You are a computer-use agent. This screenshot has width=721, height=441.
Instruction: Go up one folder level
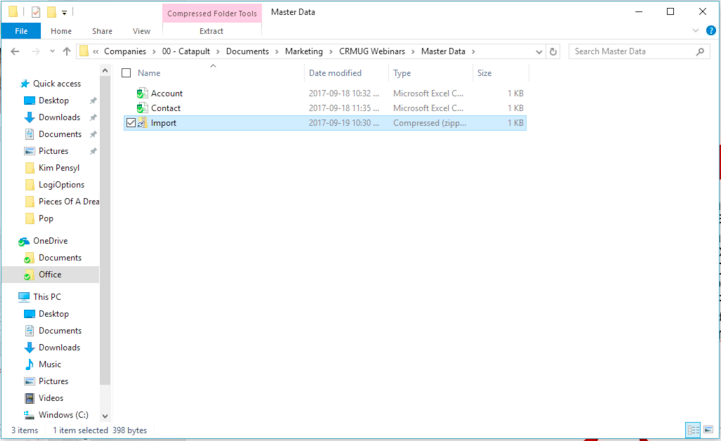(67, 52)
